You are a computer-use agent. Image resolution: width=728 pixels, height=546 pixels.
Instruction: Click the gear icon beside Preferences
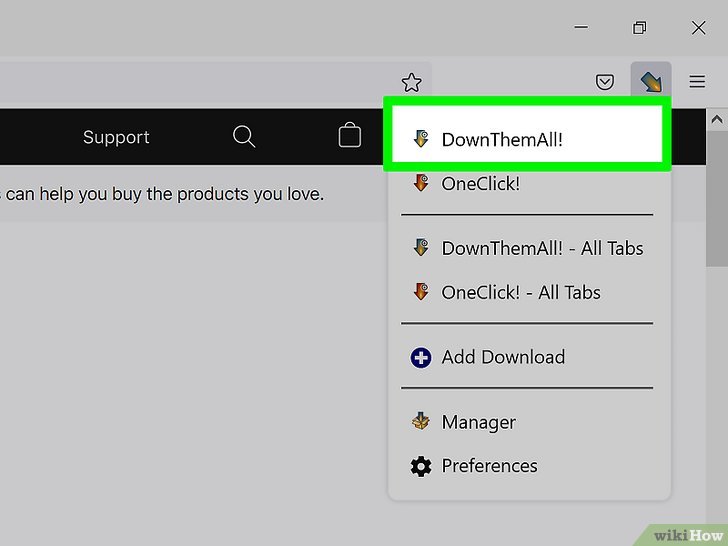tap(421, 466)
